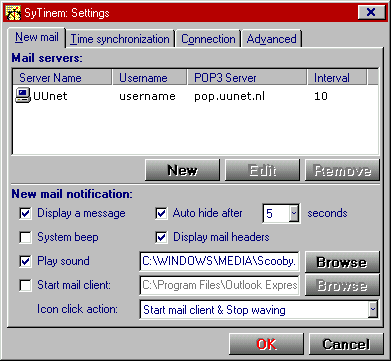Click the Interval column header
Viewport: 391px width, 361px height.
point(337,77)
